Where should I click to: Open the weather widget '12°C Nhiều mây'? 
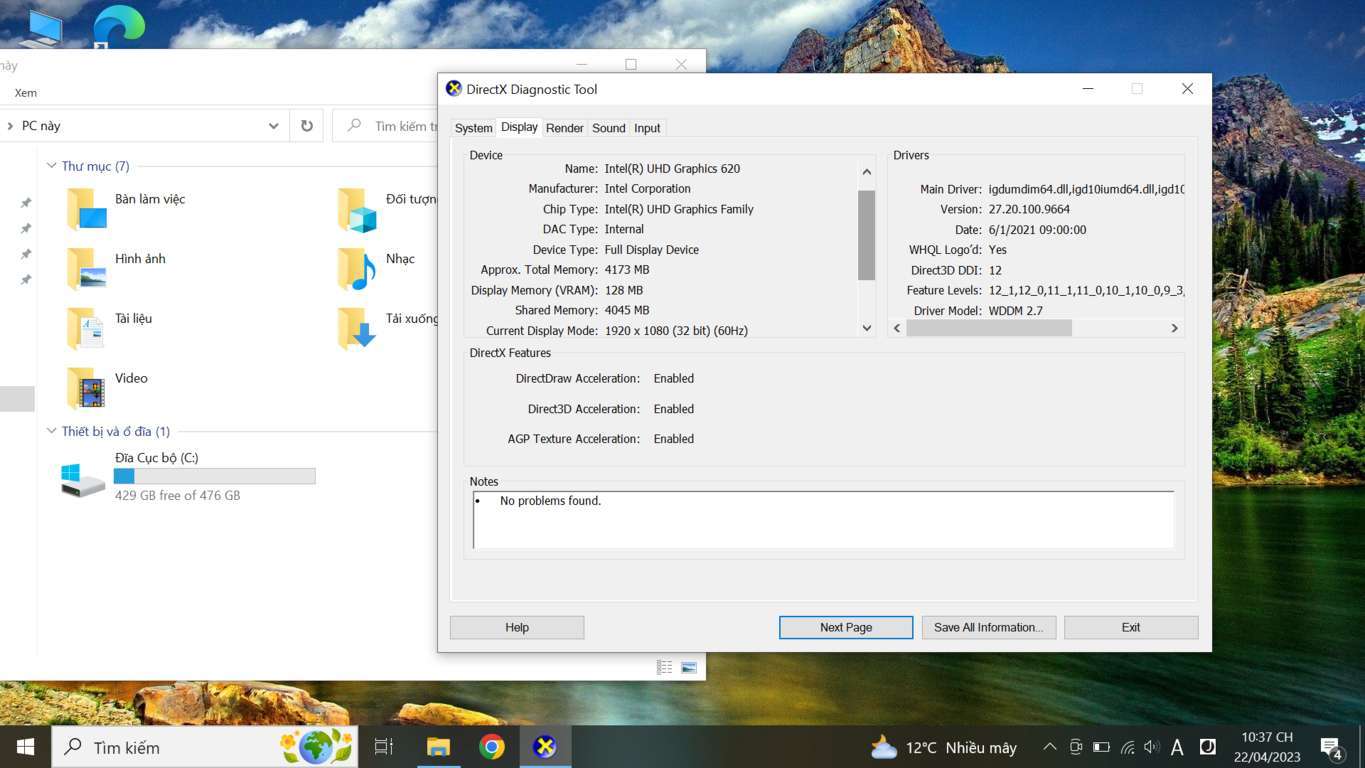point(944,747)
